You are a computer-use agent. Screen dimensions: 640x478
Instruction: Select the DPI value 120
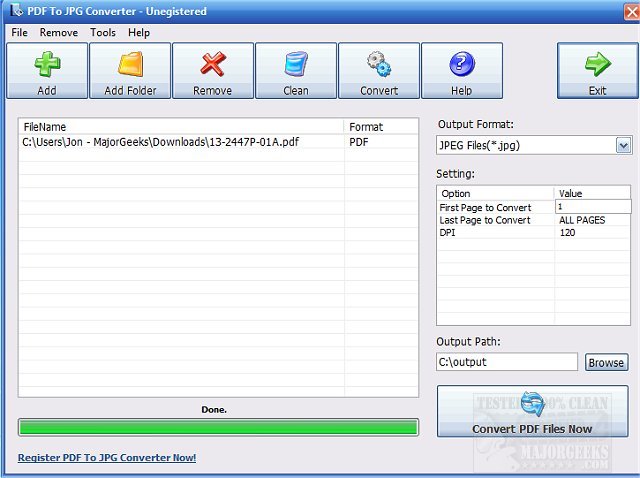[x=567, y=233]
